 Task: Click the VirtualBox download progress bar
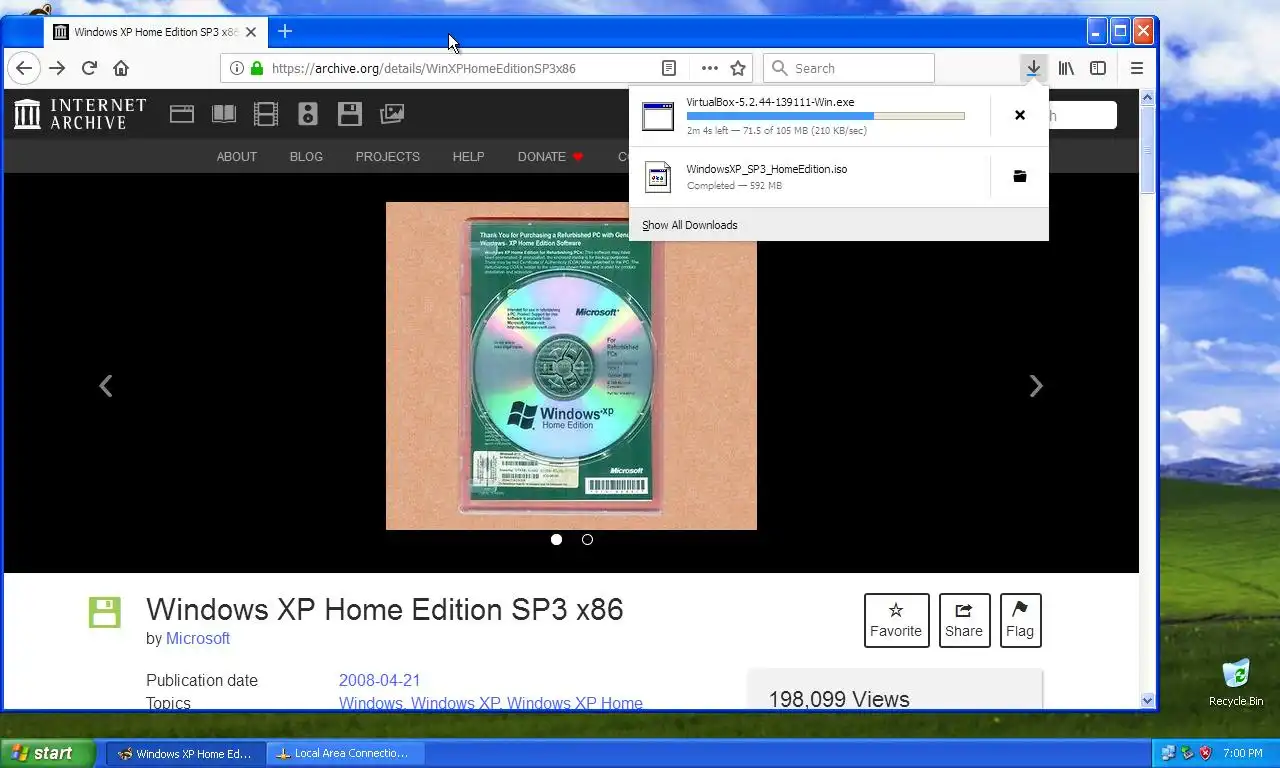tap(825, 116)
